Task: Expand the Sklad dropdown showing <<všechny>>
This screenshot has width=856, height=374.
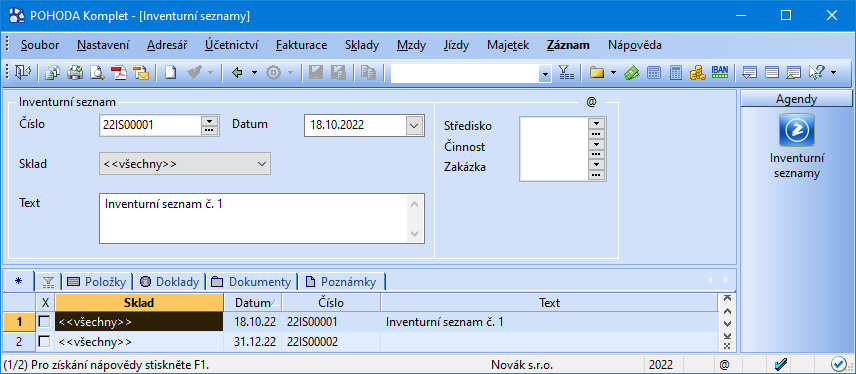Action: (261, 163)
